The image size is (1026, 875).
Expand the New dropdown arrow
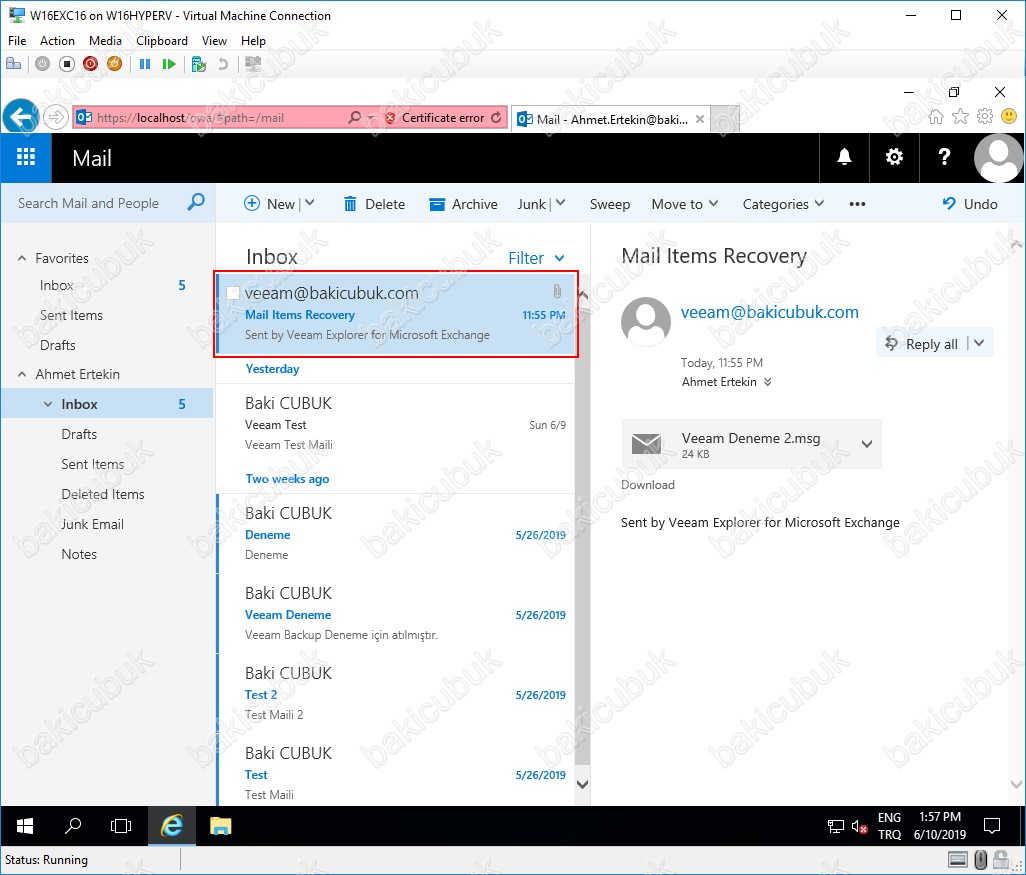[310, 204]
